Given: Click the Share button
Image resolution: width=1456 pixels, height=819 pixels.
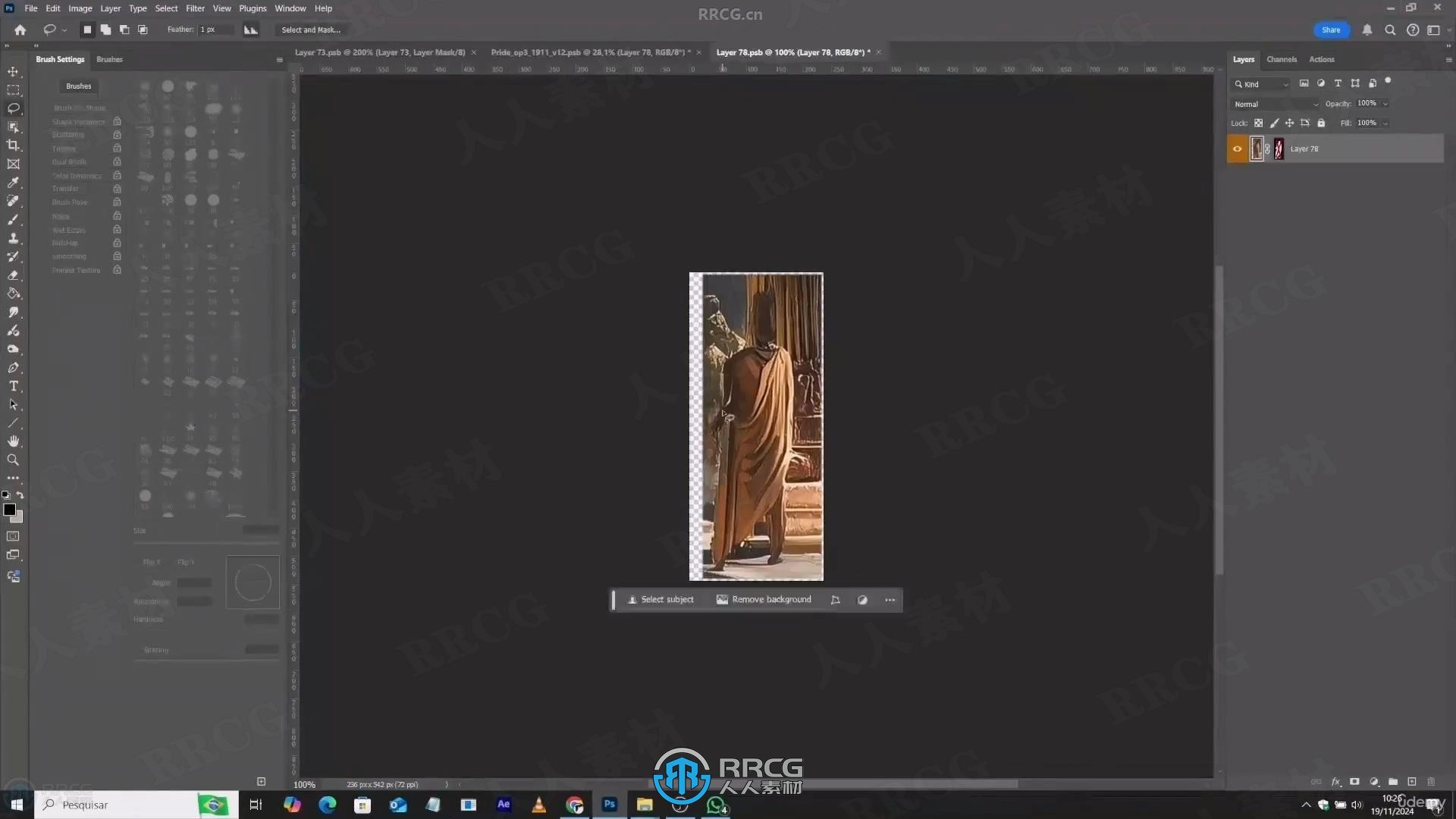Looking at the screenshot, I should [1331, 30].
